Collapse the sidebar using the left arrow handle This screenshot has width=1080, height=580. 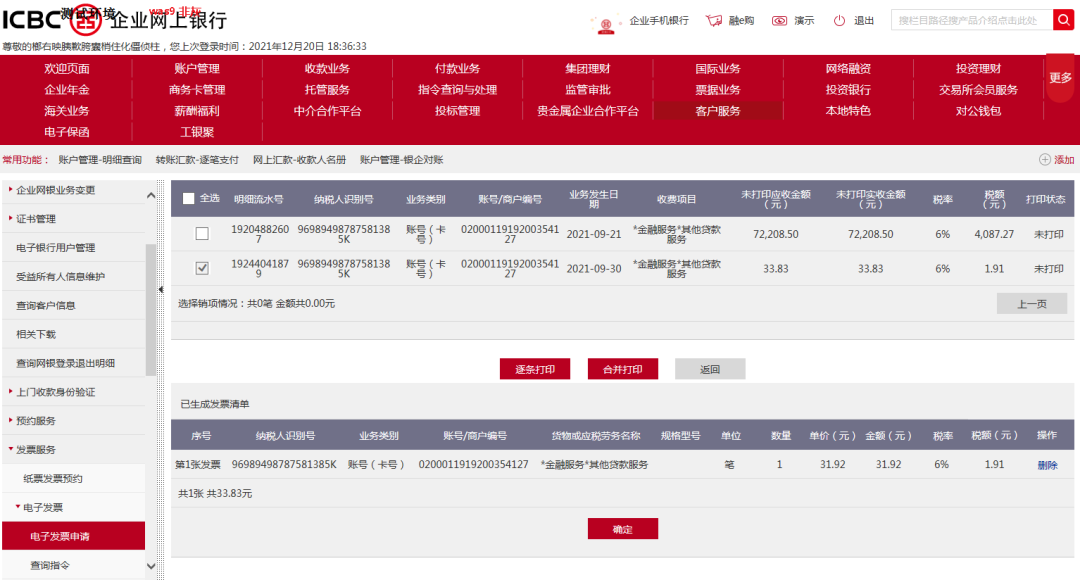(x=161, y=288)
